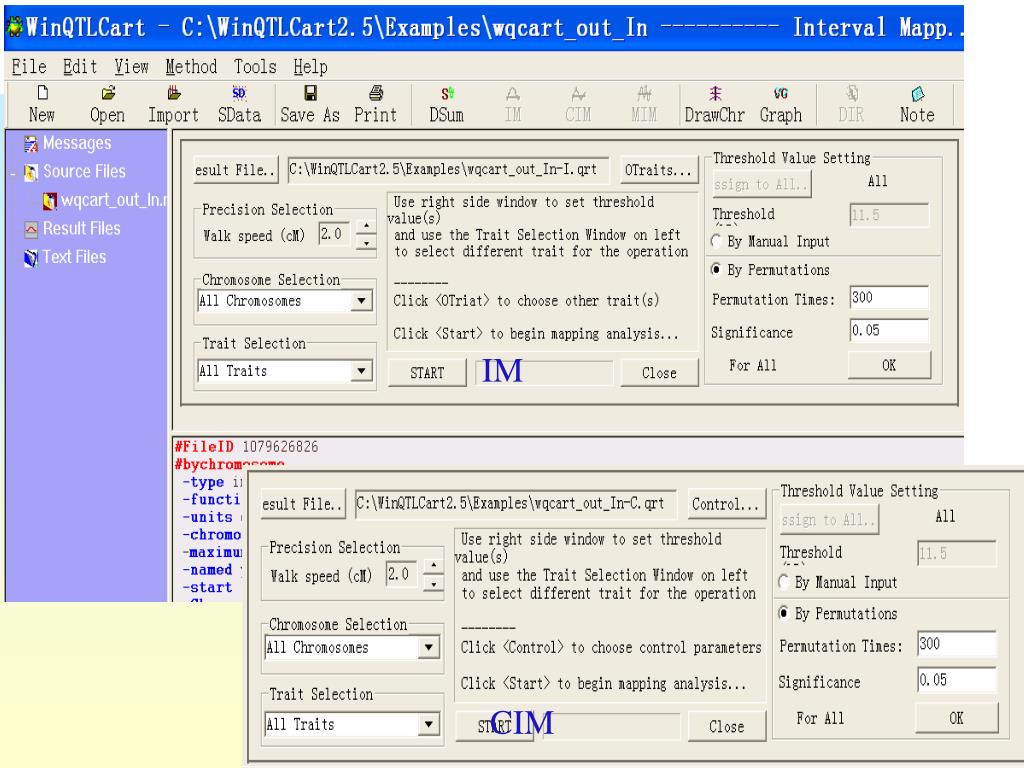Click Result File button in CIM panel

[x=303, y=505]
